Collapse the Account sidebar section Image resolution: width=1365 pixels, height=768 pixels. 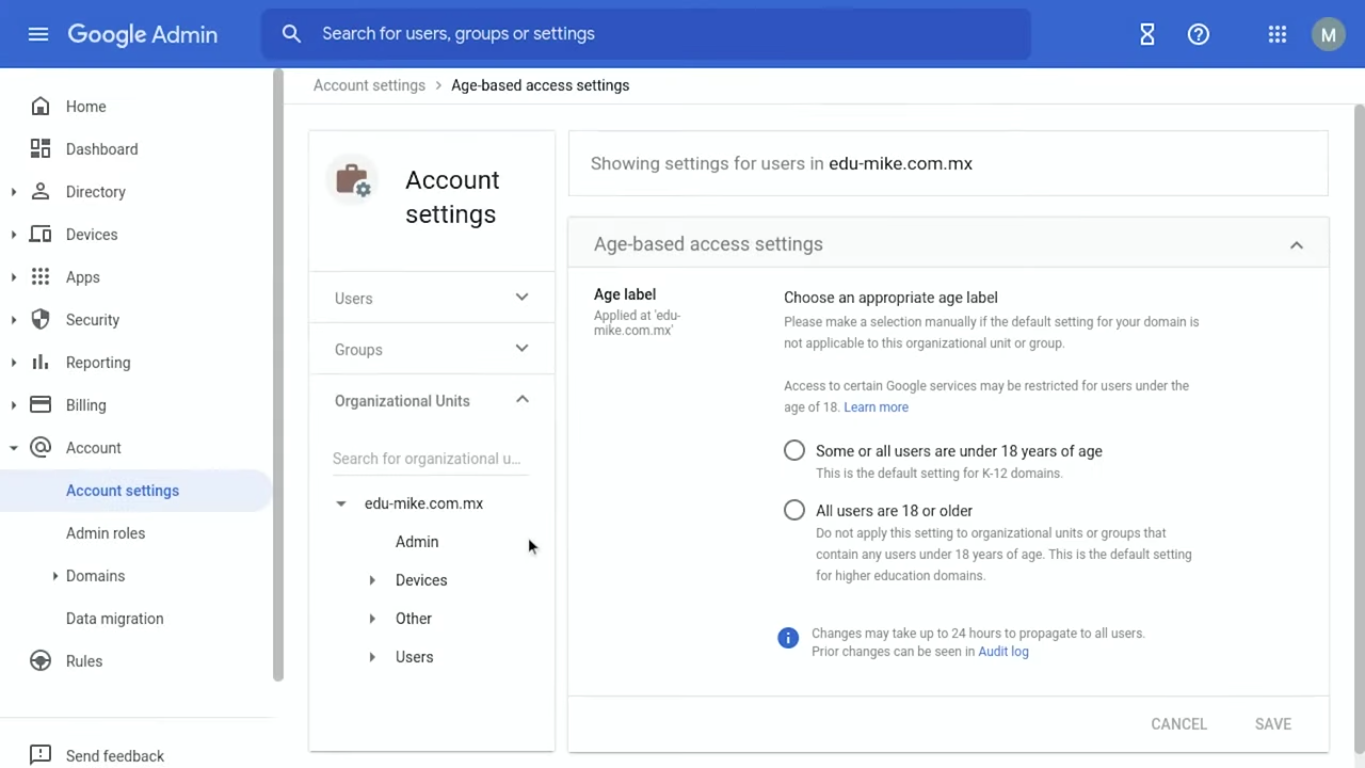pyautogui.click(x=13, y=448)
